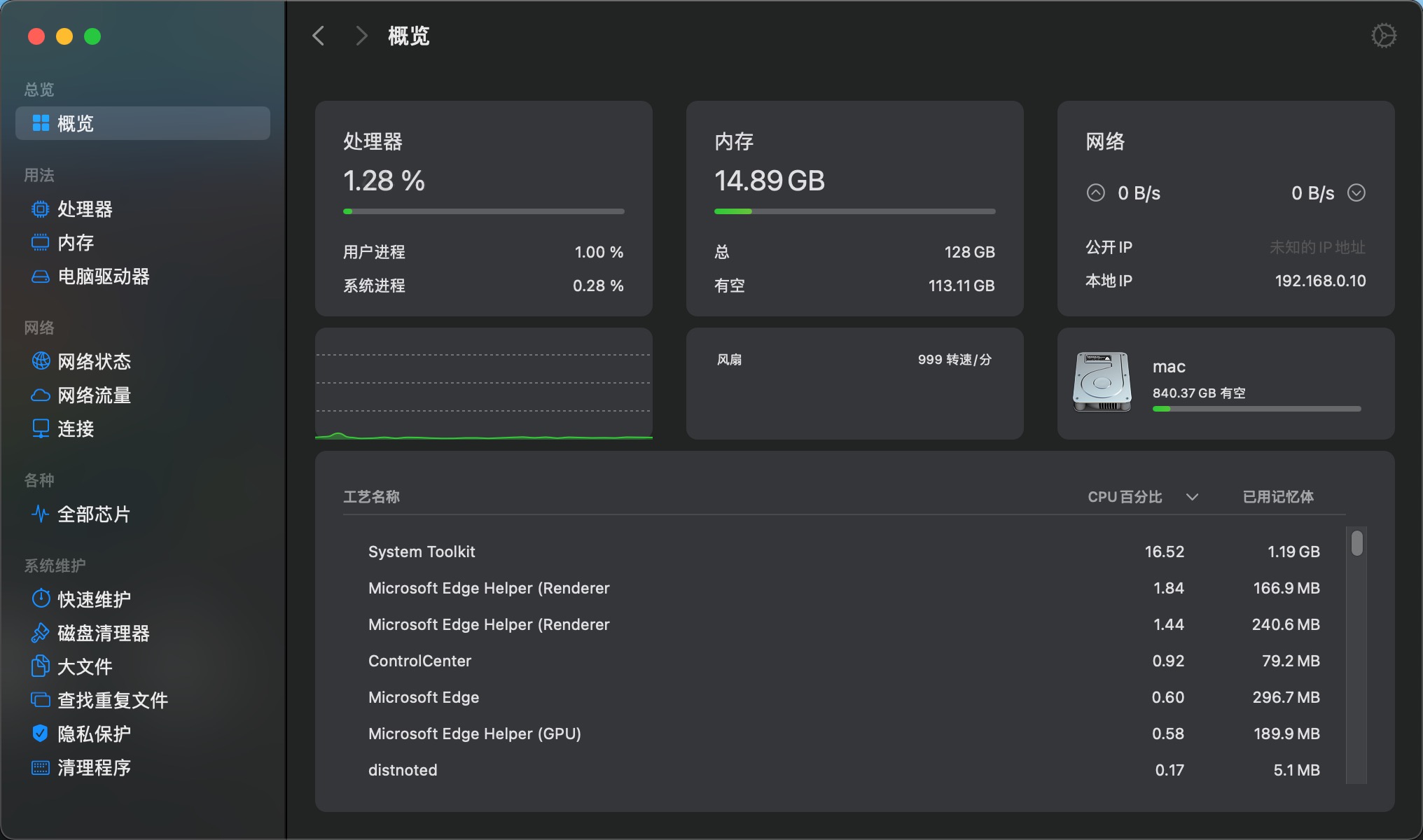Click the download arrow icon in 网络 card

[x=1356, y=192]
